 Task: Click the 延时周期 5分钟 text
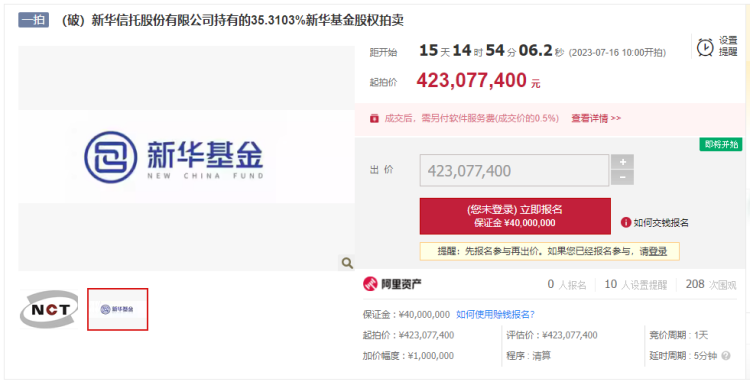pyautogui.click(x=683, y=356)
